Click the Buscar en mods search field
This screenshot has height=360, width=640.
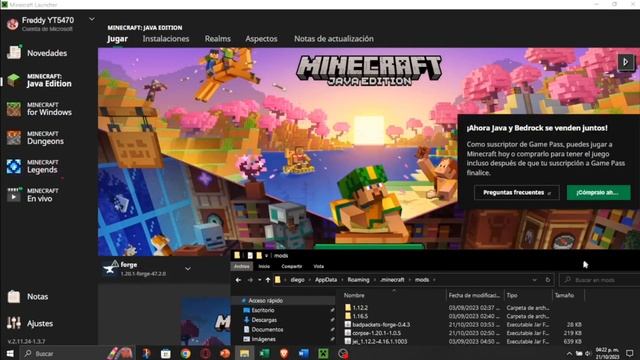(599, 280)
